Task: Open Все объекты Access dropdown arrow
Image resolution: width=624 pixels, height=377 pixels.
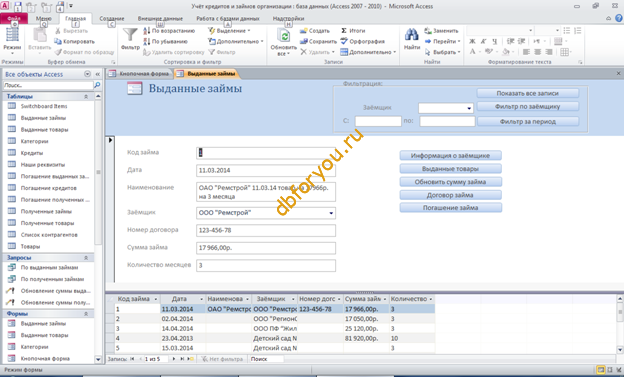Action: click(88, 74)
